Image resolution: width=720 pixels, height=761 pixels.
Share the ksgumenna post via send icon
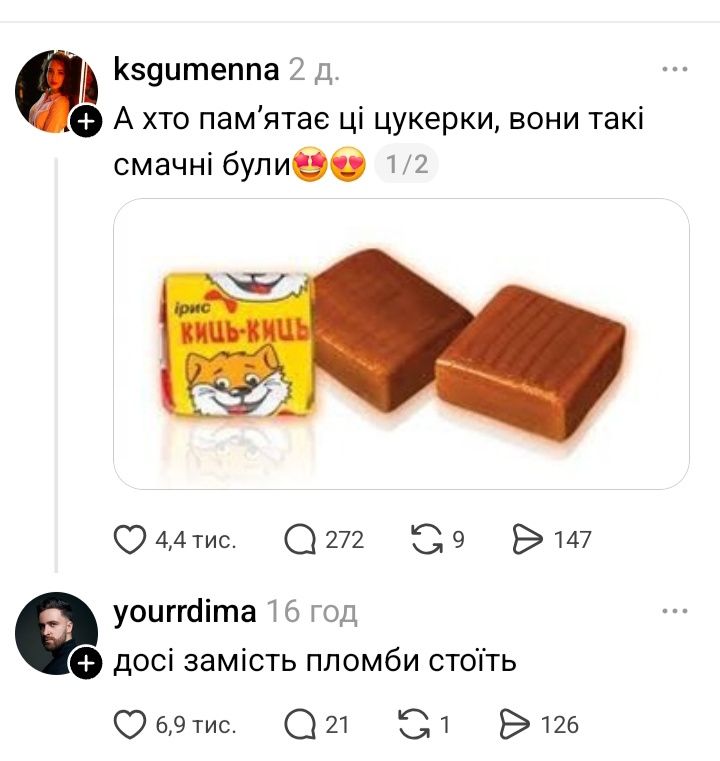click(x=528, y=540)
